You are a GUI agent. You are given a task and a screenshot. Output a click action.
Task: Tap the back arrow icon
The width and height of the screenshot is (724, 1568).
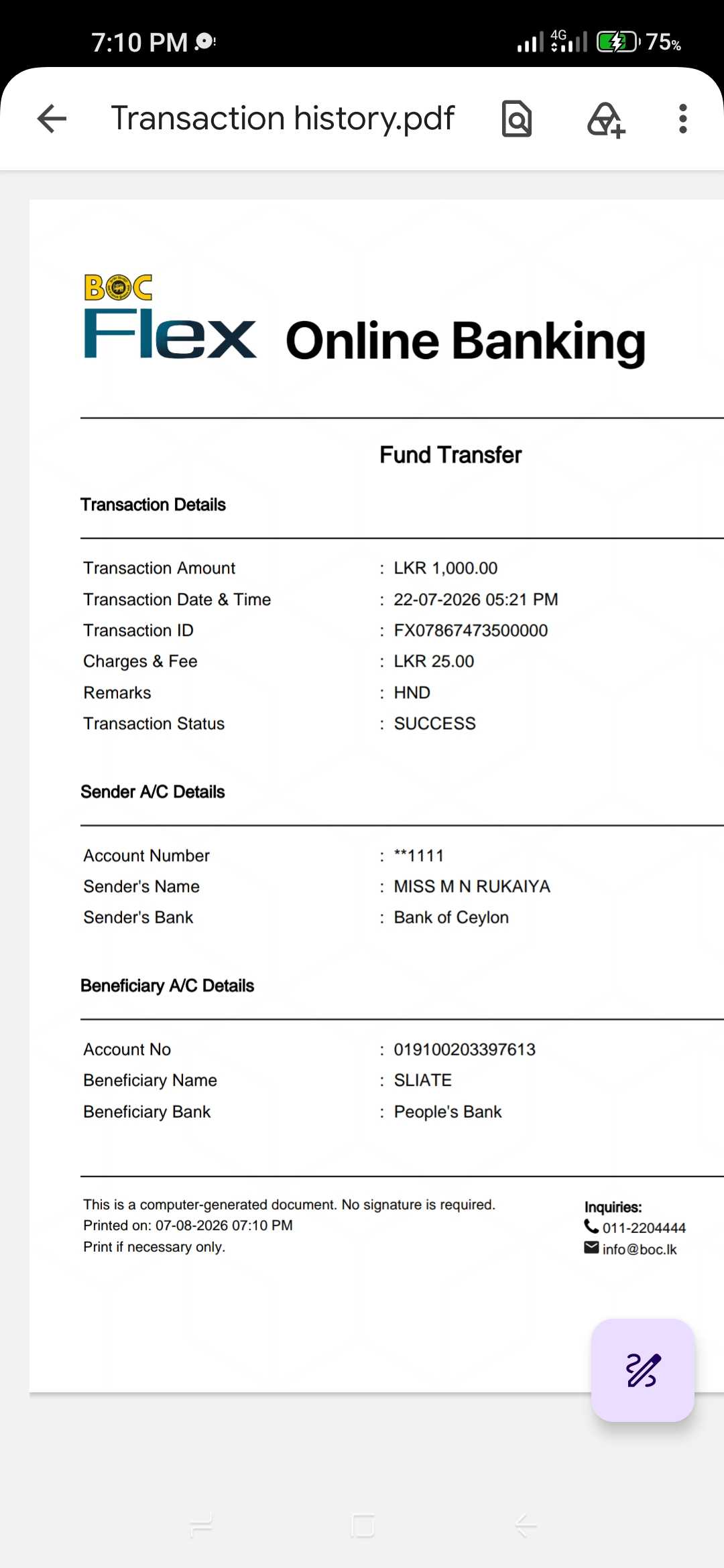tap(52, 119)
